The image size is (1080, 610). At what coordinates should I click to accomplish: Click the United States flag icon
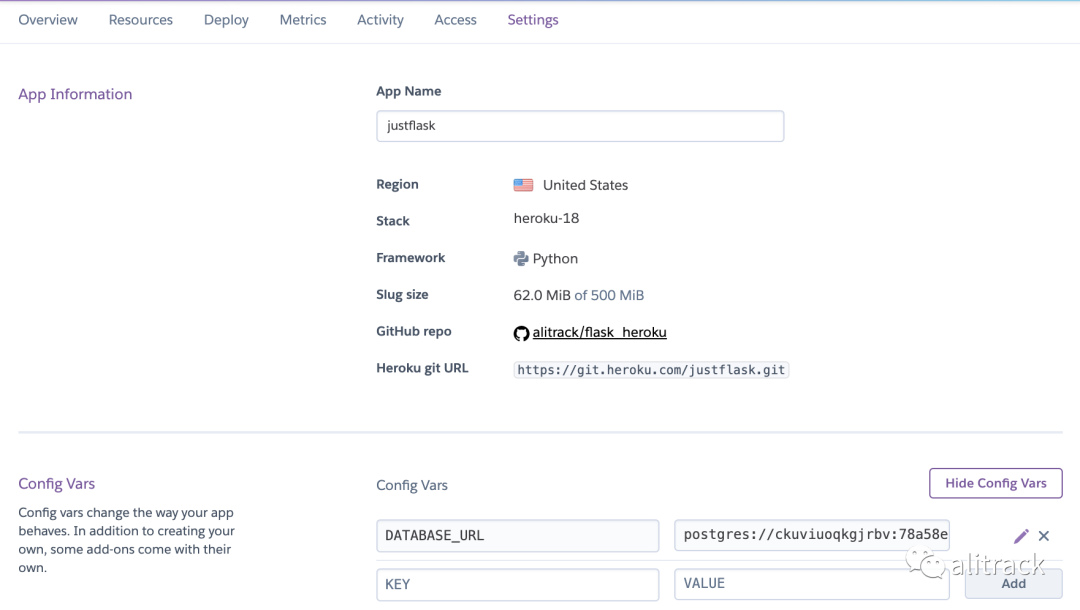click(523, 185)
